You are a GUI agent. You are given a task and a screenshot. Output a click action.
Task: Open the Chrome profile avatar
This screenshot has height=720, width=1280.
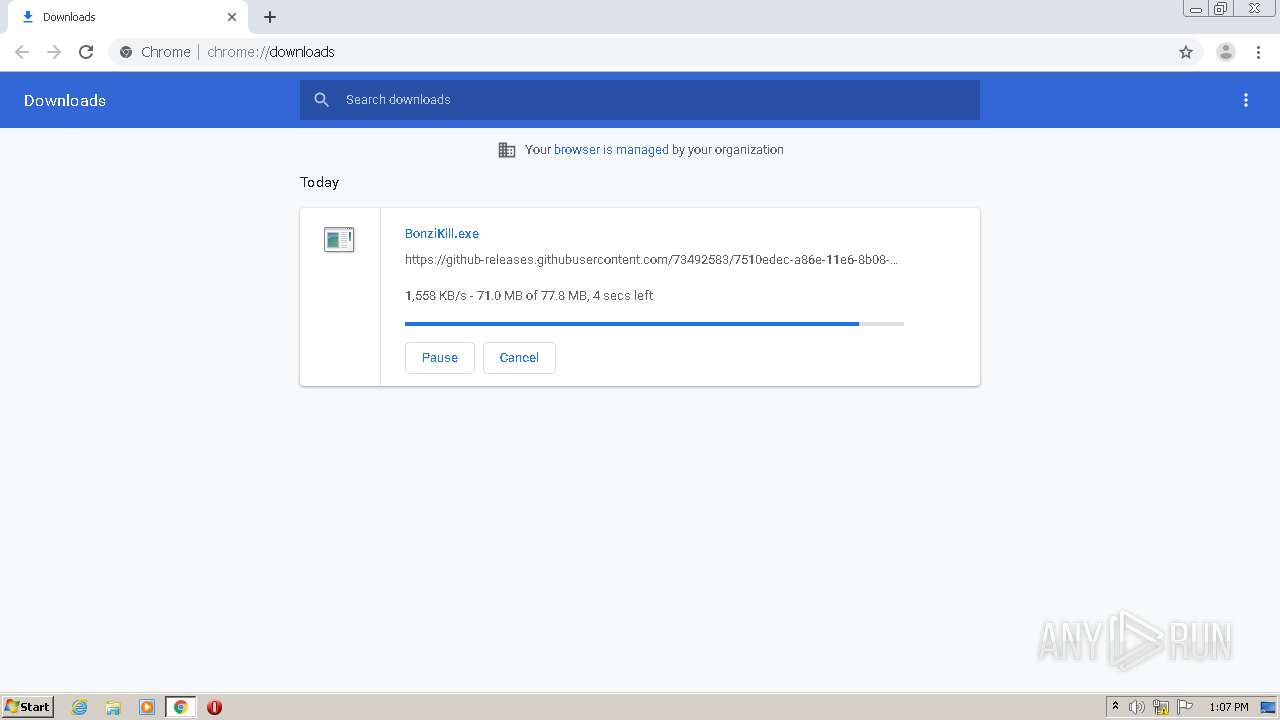point(1226,52)
